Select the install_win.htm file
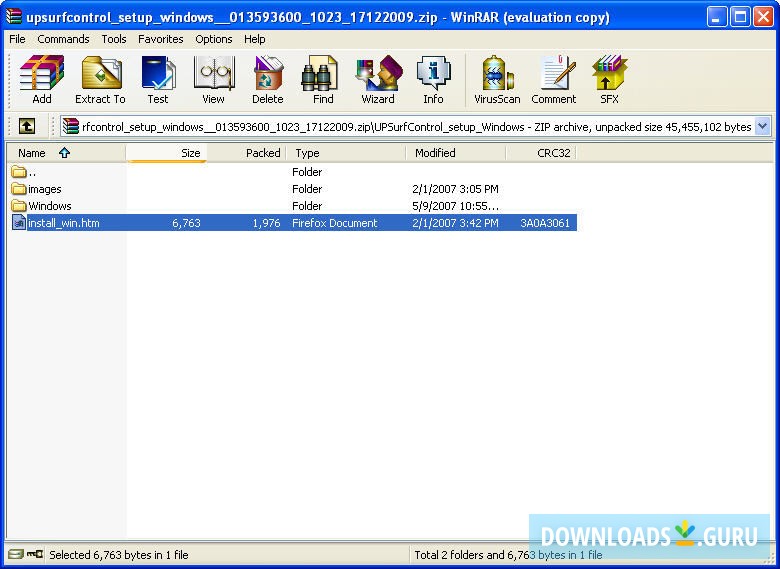780x569 pixels. point(63,223)
